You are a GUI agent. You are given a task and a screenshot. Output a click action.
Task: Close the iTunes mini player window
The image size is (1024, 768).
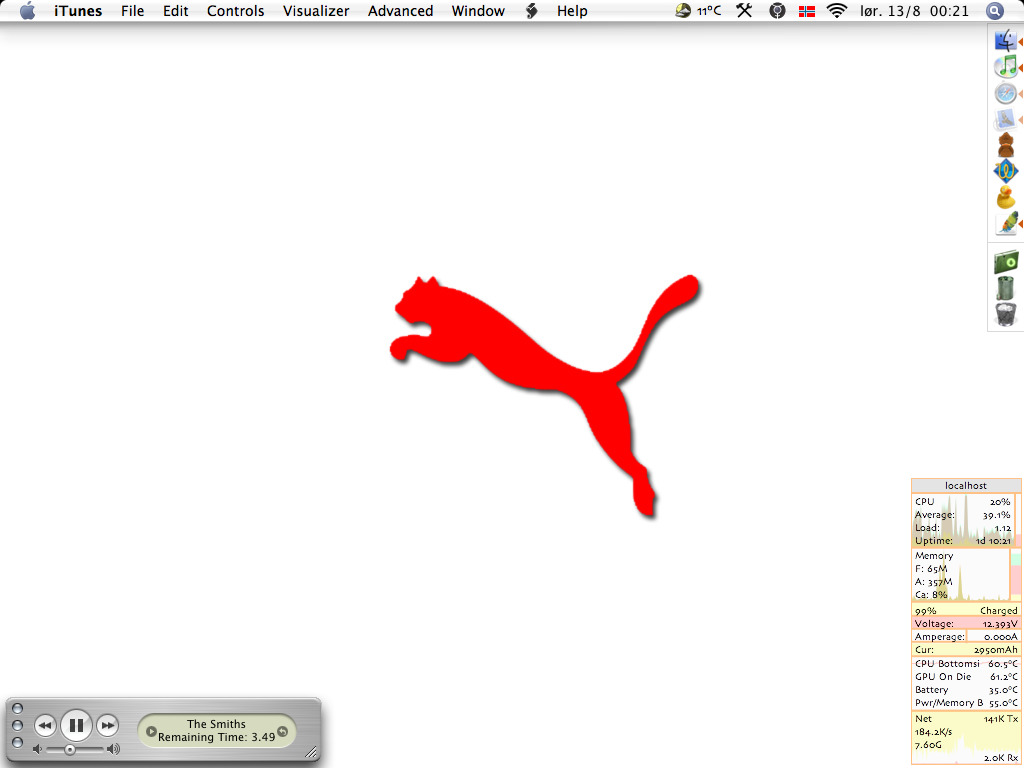[x=18, y=709]
